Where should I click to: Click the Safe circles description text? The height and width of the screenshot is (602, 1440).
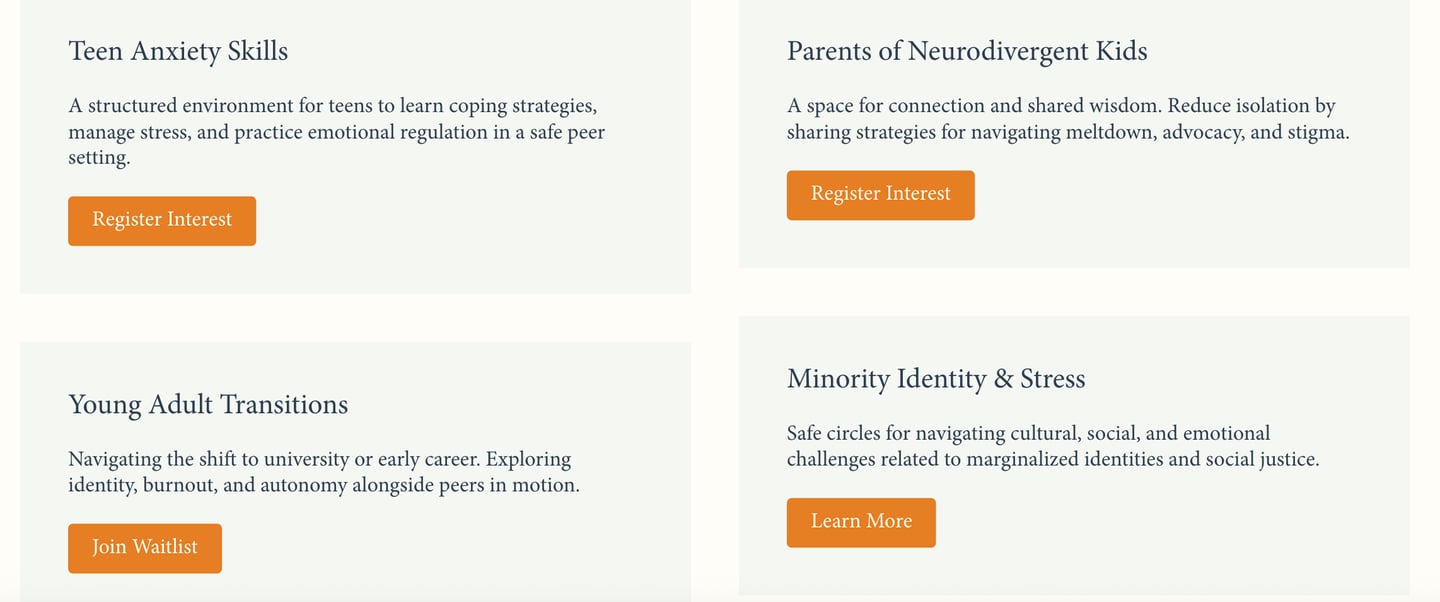(x=1052, y=446)
